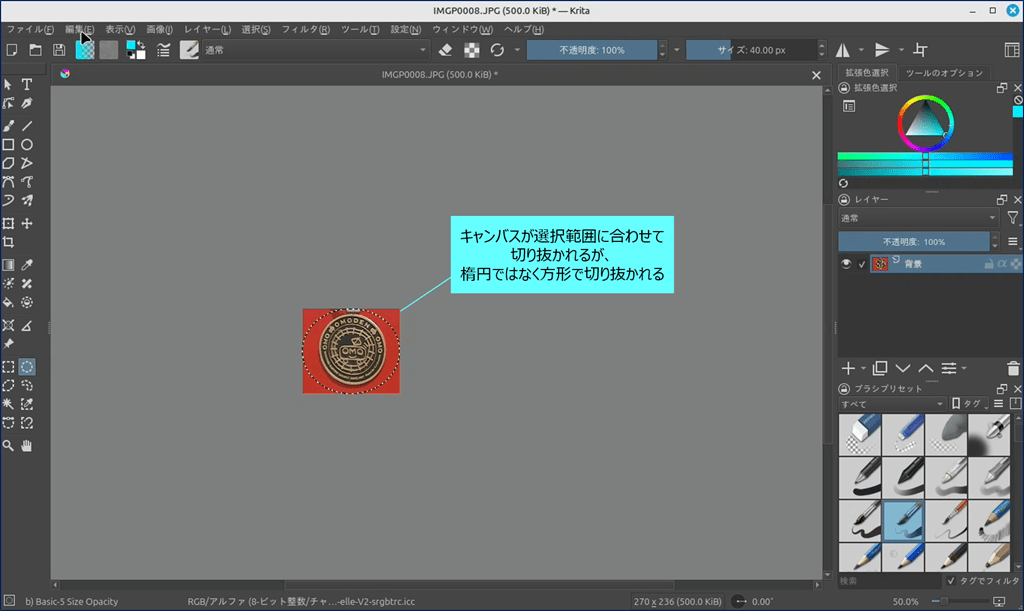The height and width of the screenshot is (611, 1024).
Task: Select the Text tool in toolbox
Action: pos(27,84)
